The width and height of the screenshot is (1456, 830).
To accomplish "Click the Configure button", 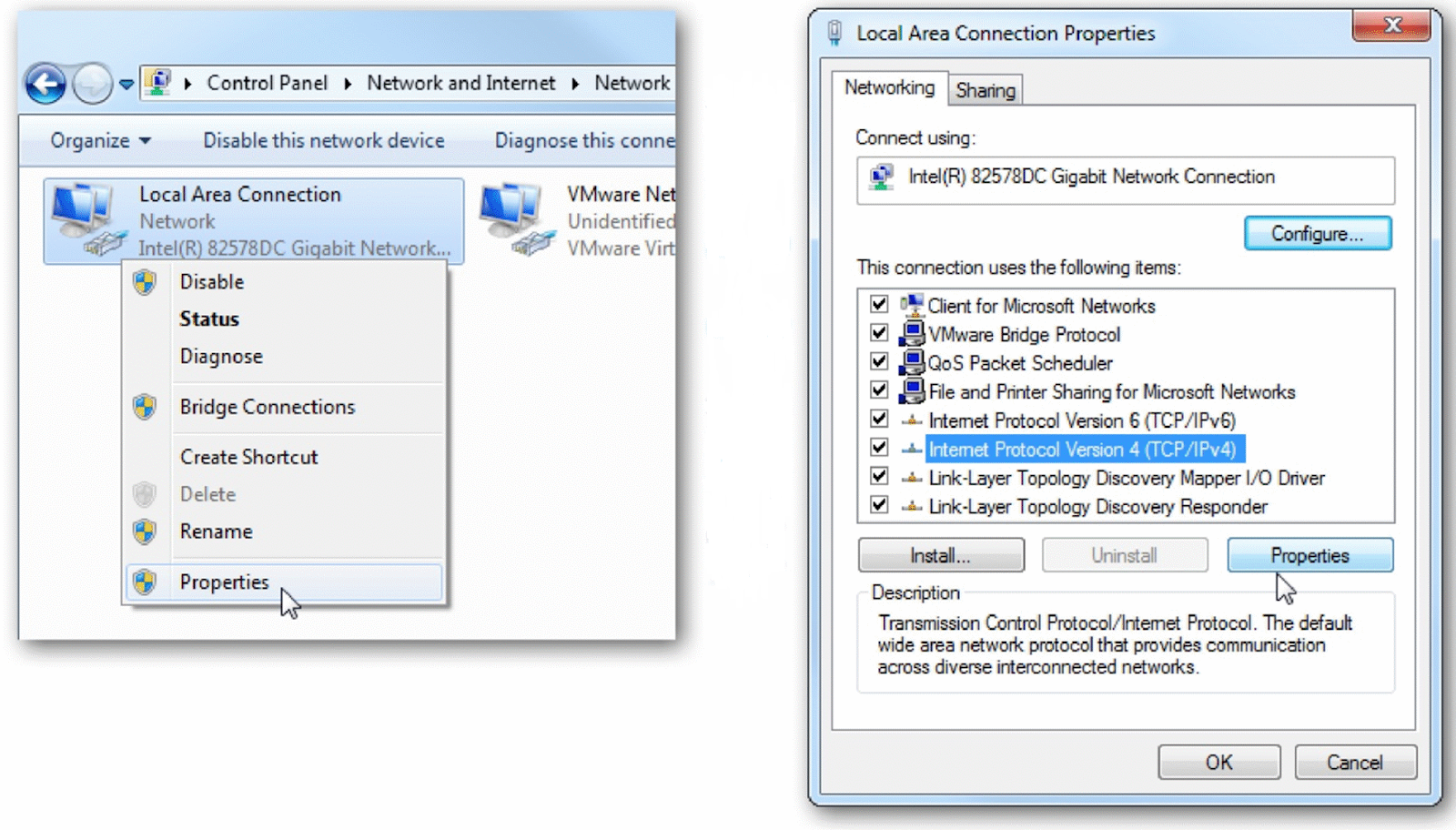I will (1318, 234).
